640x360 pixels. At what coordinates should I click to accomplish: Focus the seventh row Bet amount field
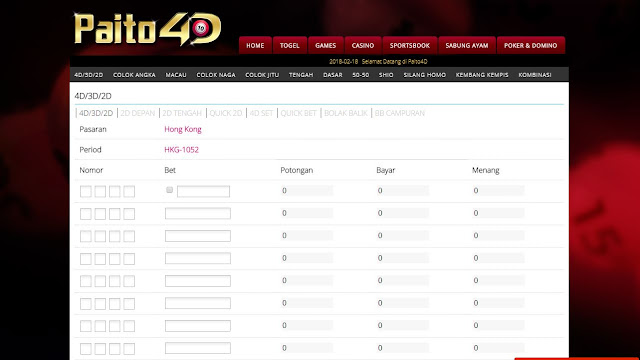pyautogui.click(x=198, y=326)
